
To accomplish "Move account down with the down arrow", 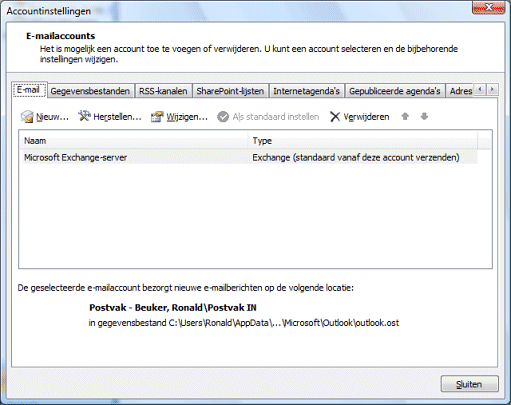I will [424, 116].
